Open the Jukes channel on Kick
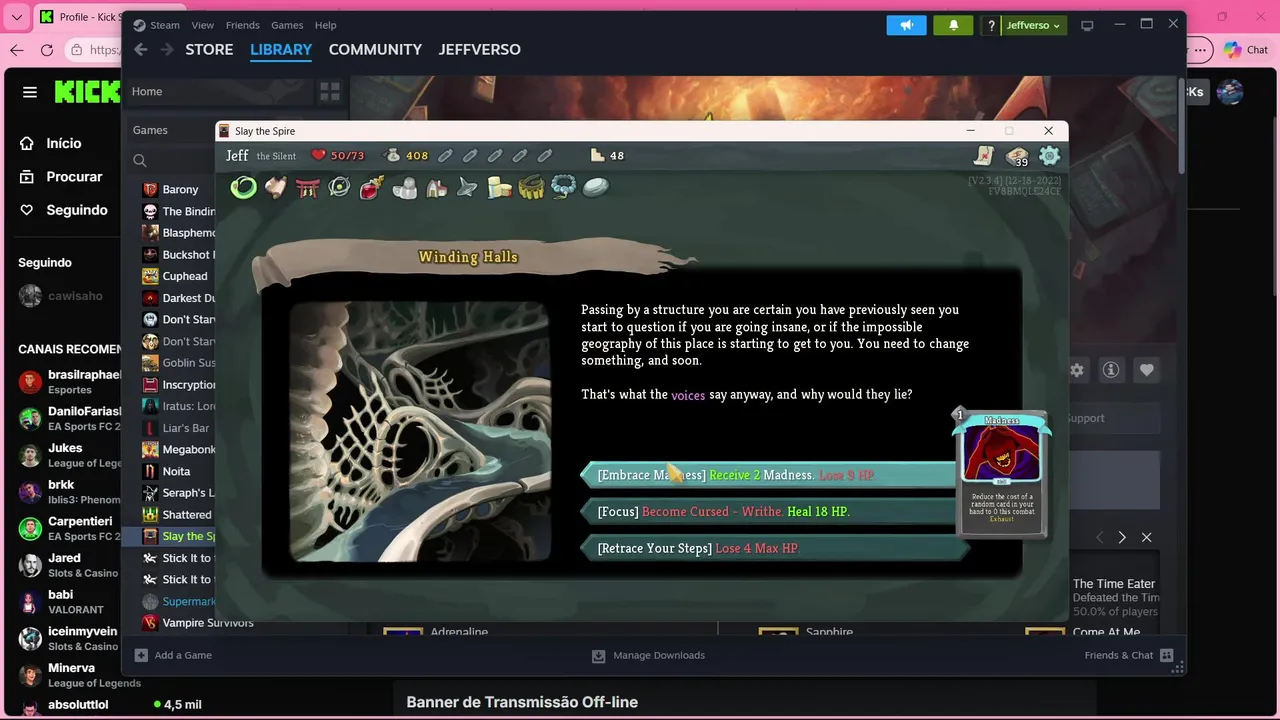This screenshot has height=720, width=1280. tap(69, 455)
